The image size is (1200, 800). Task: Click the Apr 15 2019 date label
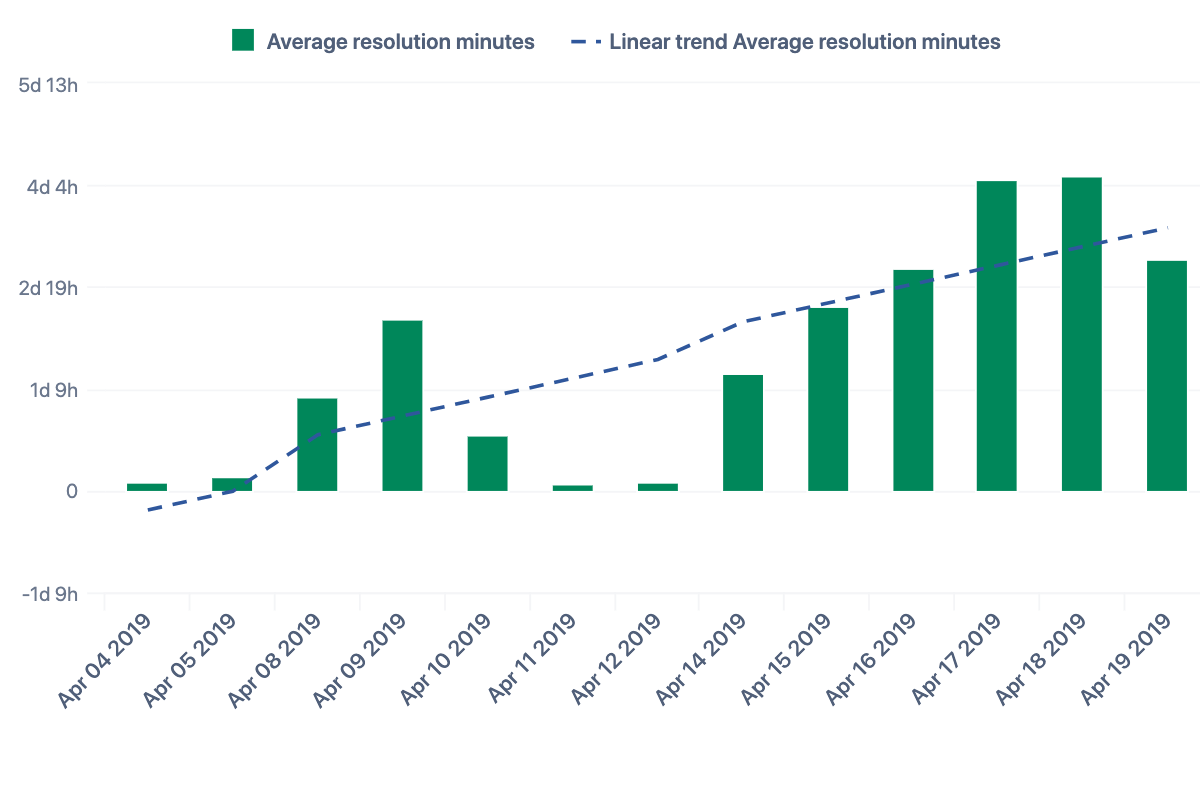pyautogui.click(x=787, y=661)
